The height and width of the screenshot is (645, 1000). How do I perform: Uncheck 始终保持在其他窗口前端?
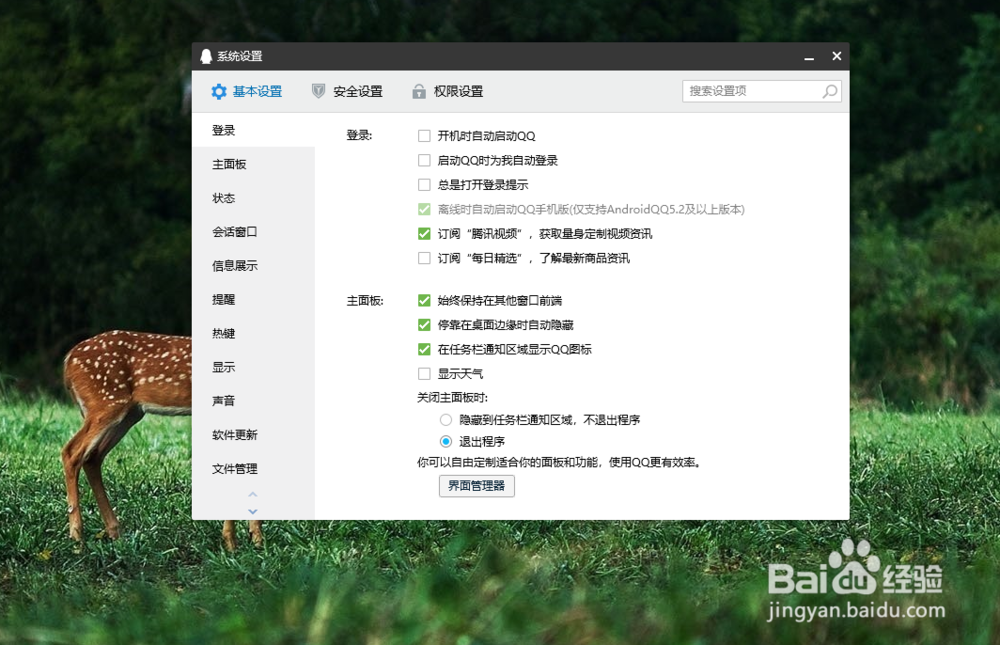424,300
